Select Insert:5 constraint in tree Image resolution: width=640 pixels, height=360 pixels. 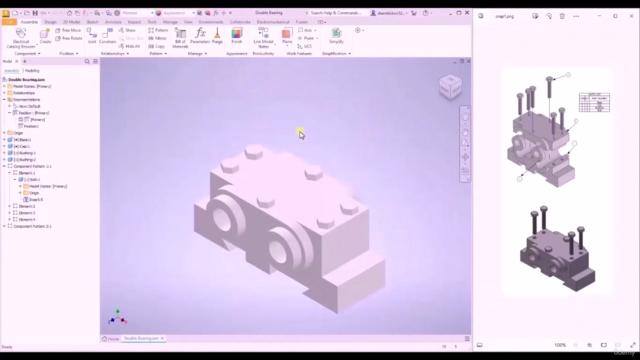coord(33,200)
